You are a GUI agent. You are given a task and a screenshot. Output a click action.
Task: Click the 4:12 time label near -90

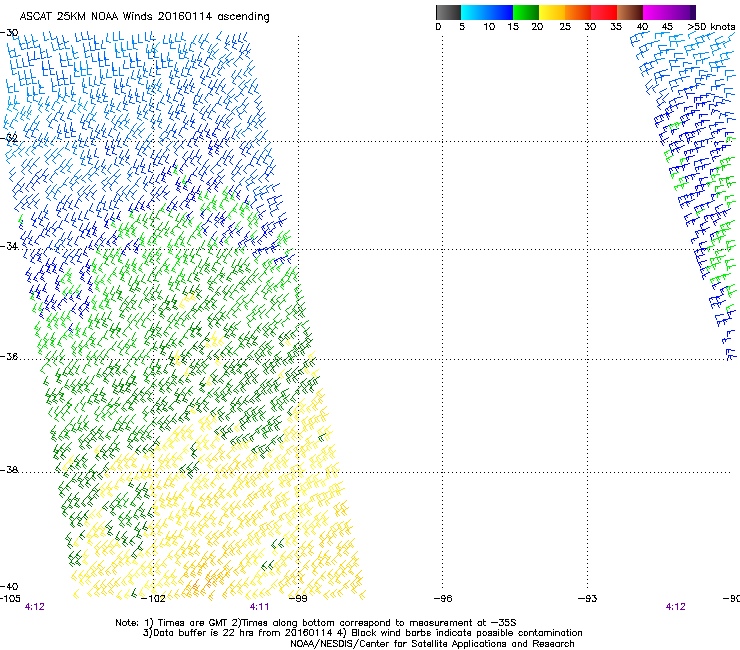pos(675,607)
